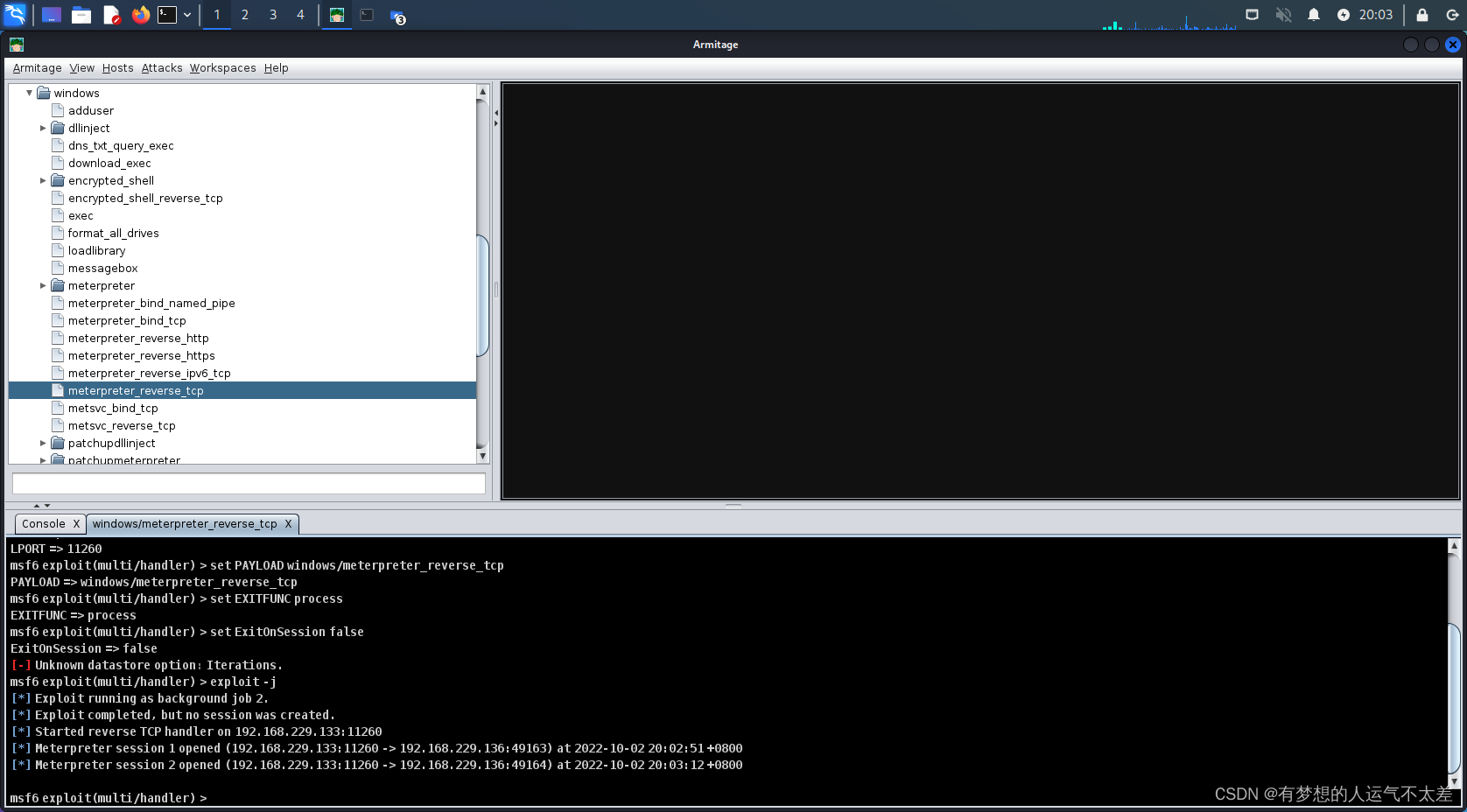
Task: Select meterpreter_reverse_https payload
Action: 141,355
